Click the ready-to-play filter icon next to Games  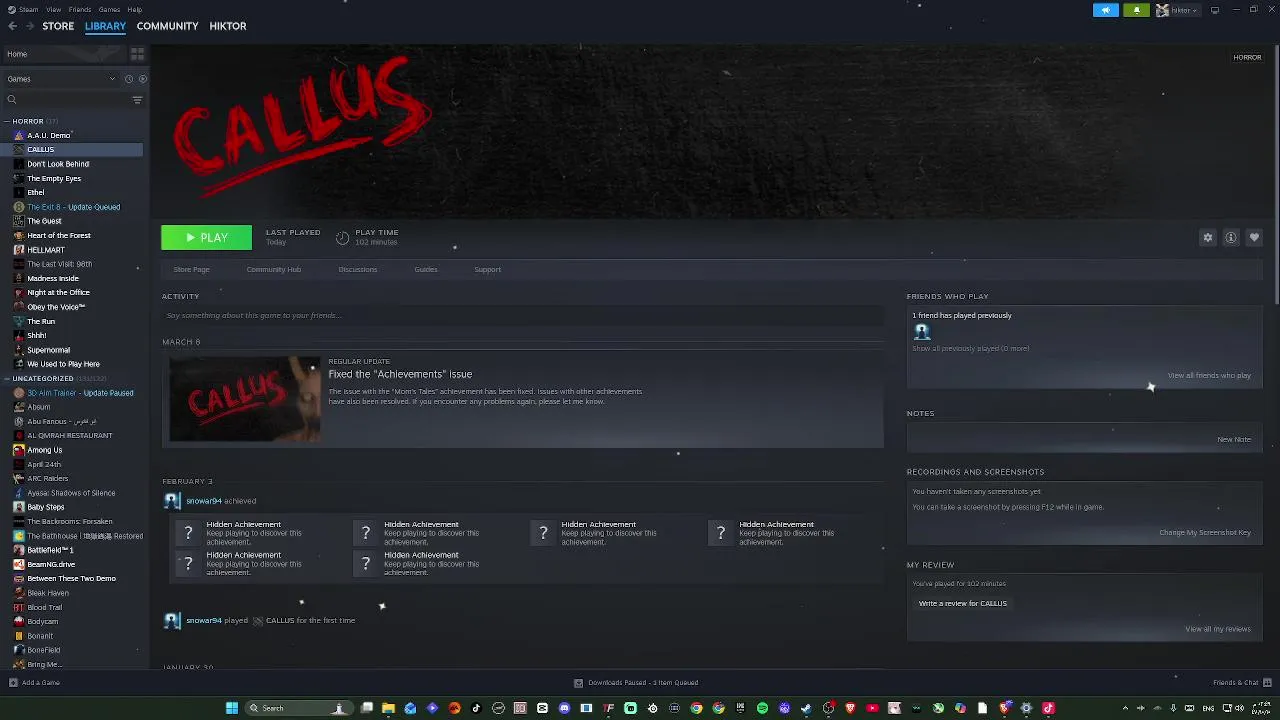(142, 79)
